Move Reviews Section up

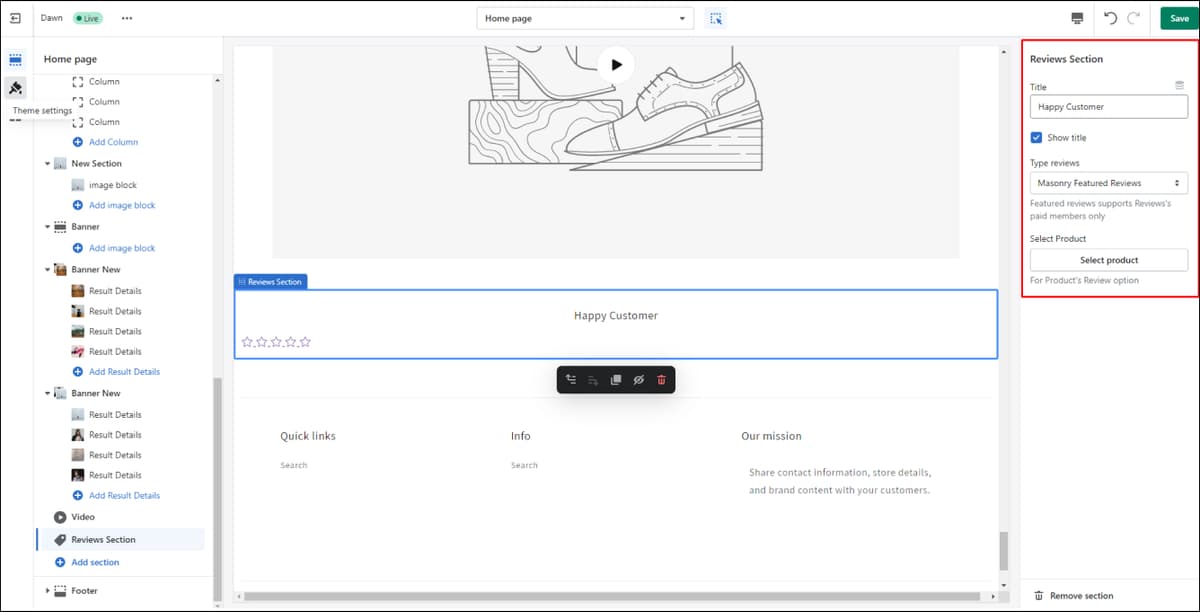[x=571, y=380]
